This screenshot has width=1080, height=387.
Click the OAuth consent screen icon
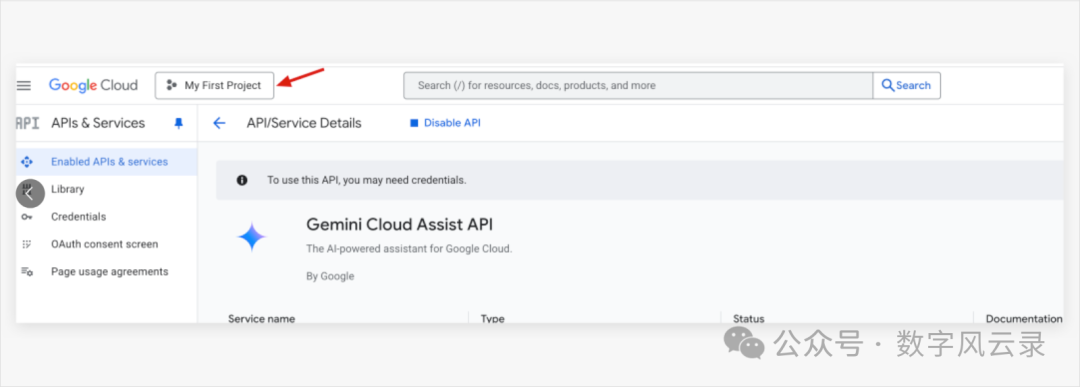point(27,244)
